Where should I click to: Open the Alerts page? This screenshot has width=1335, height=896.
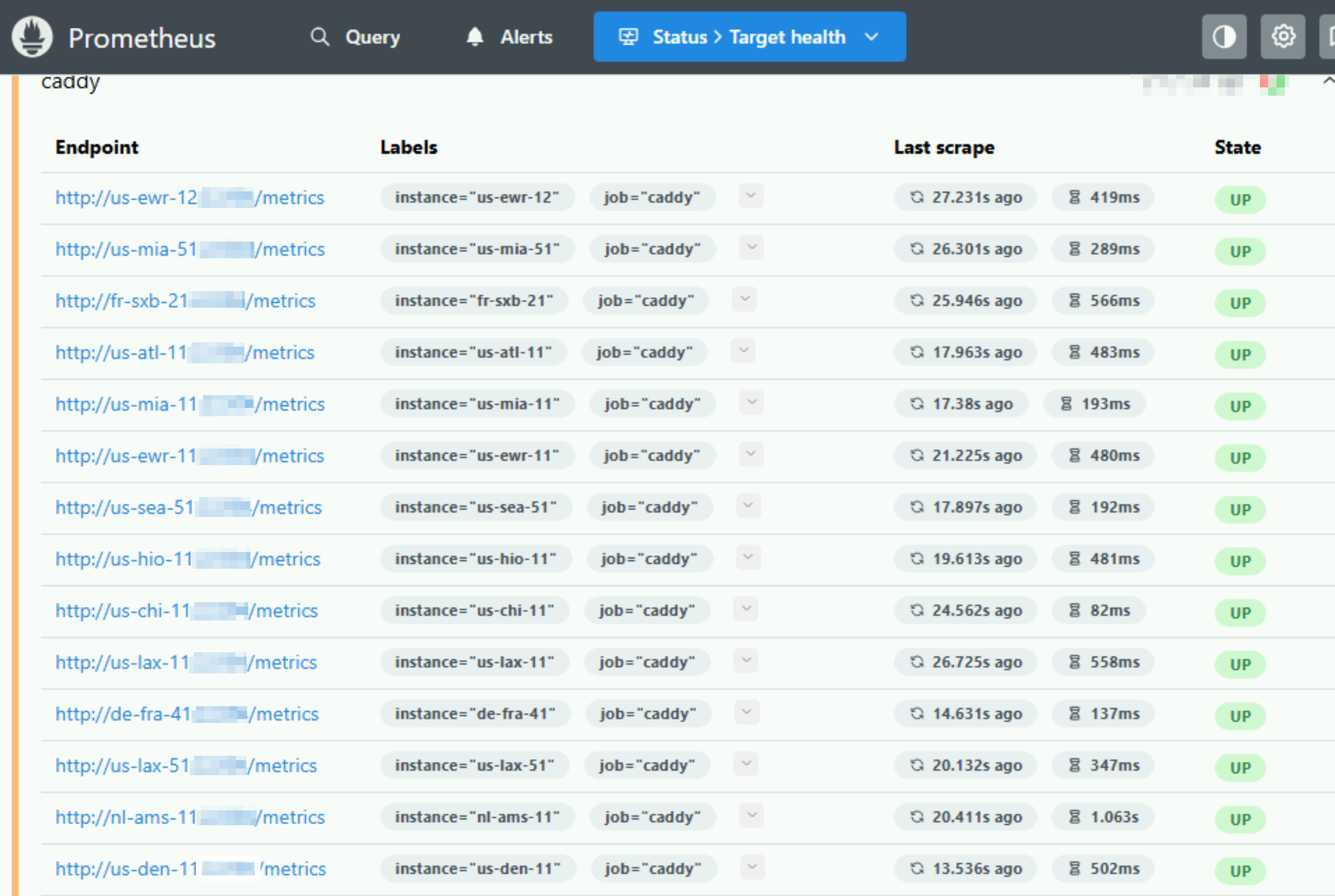tap(509, 37)
